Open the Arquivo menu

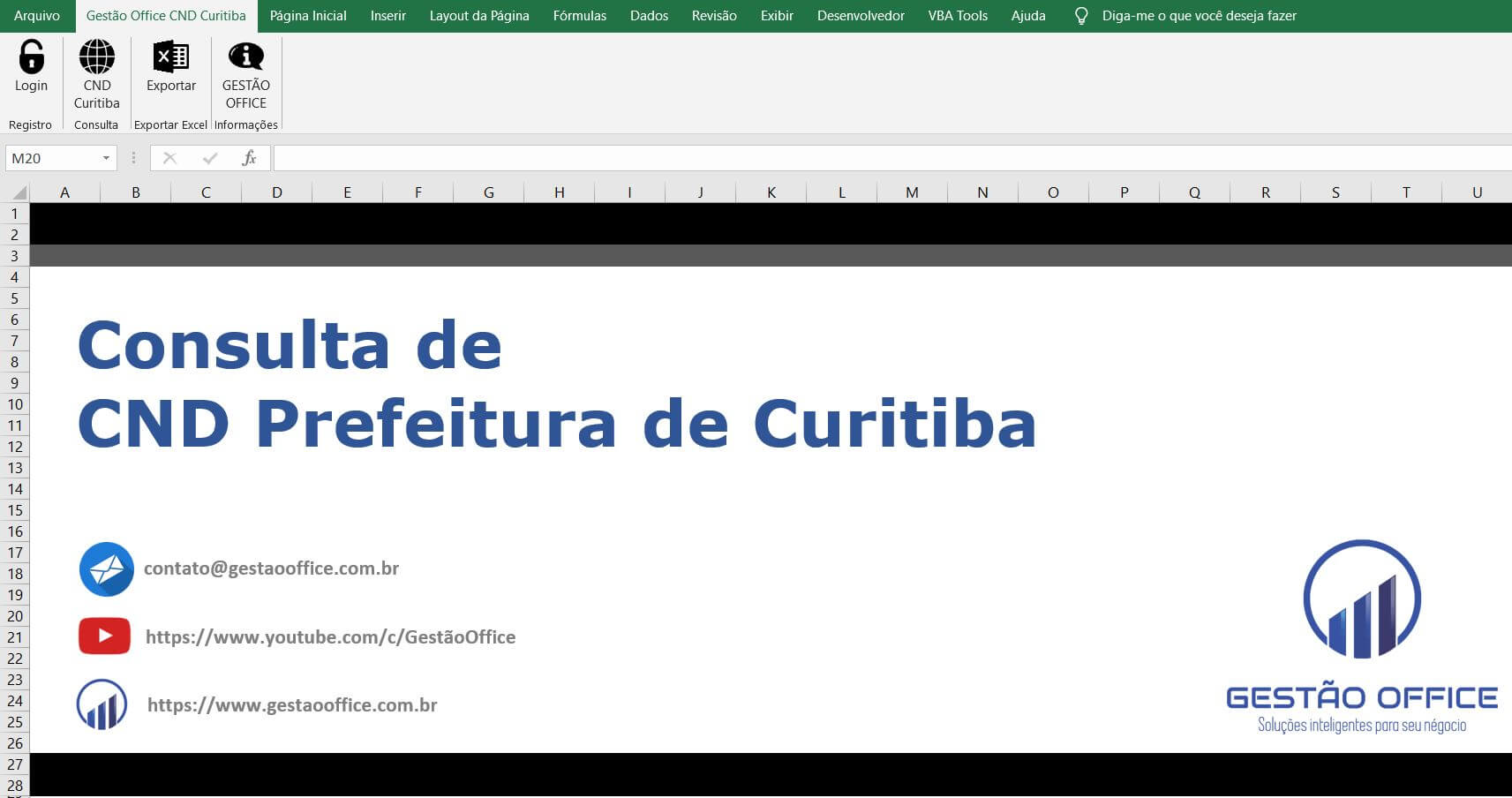37,15
